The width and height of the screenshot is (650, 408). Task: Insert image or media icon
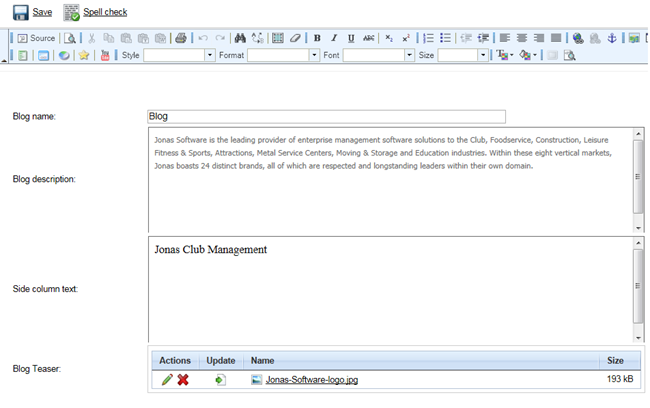[634, 38]
